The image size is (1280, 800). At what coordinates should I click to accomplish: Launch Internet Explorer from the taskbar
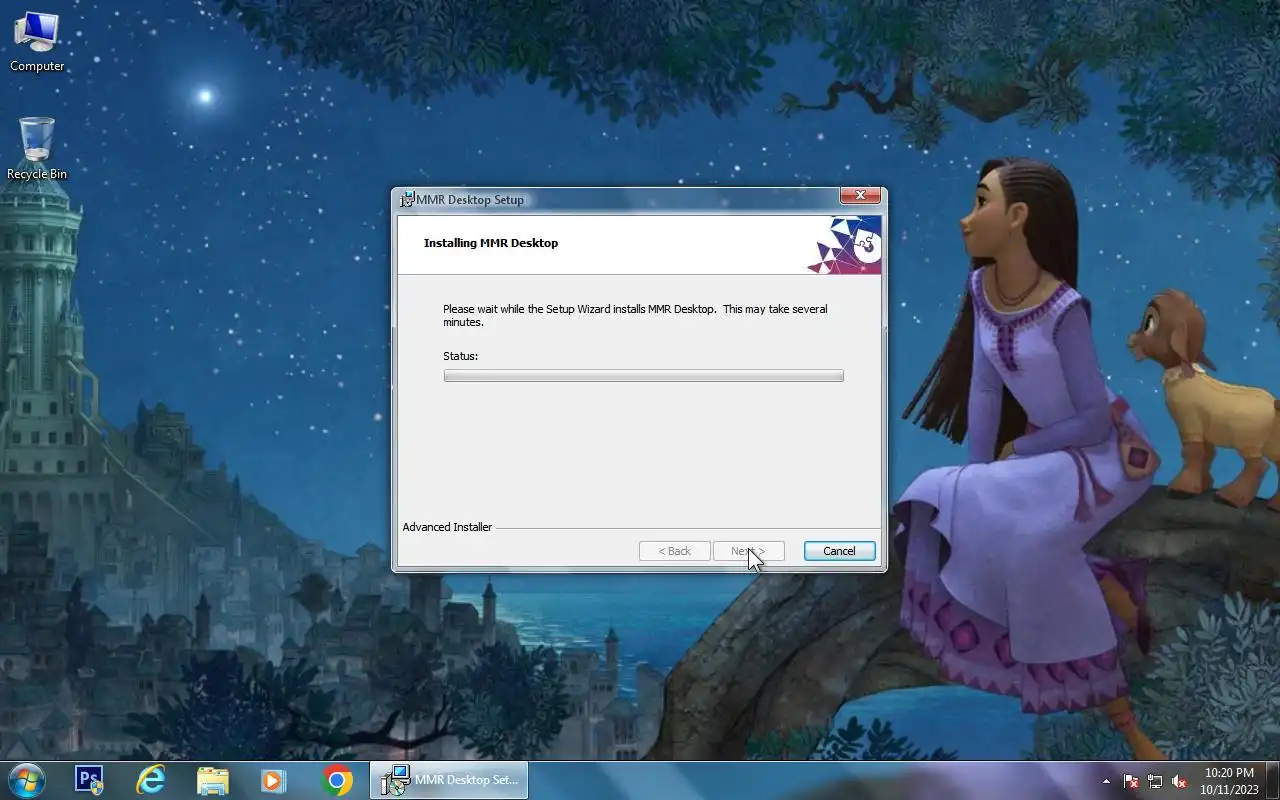[151, 780]
